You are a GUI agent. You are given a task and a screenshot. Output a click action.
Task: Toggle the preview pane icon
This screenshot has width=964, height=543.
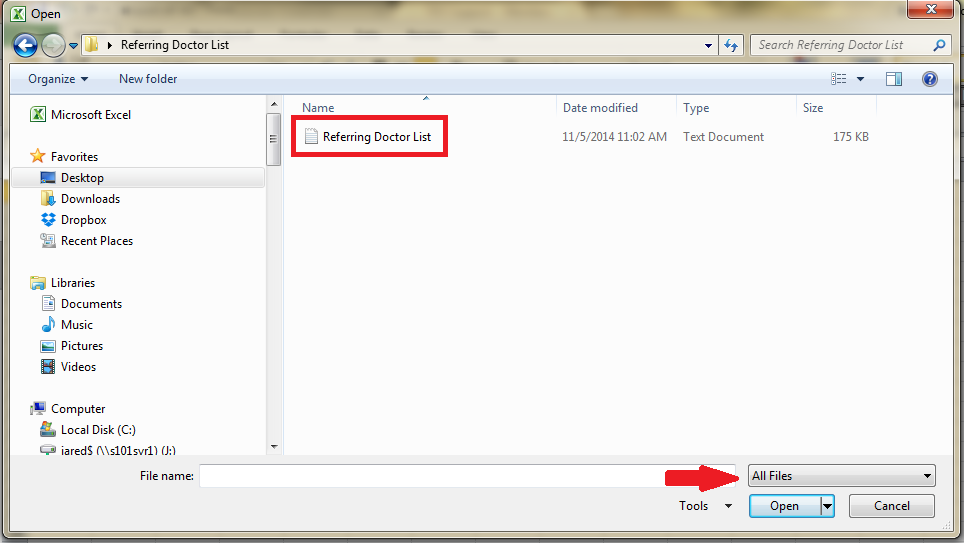[894, 79]
